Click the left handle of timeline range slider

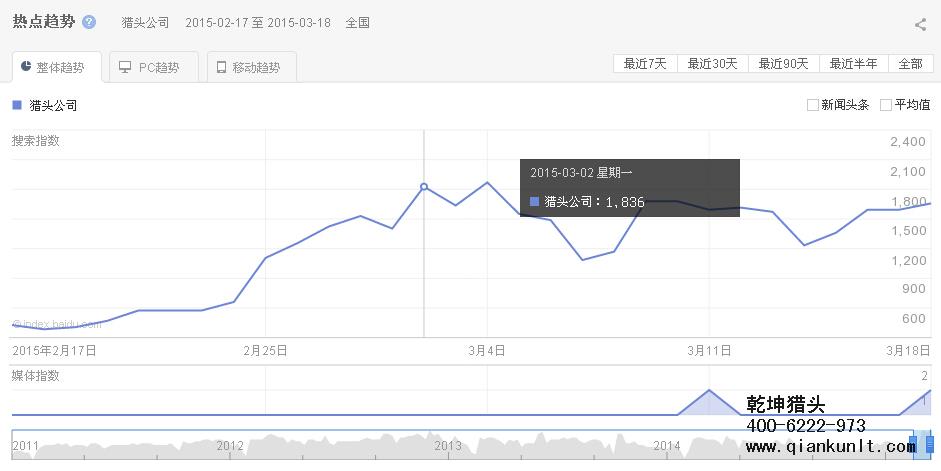913,443
